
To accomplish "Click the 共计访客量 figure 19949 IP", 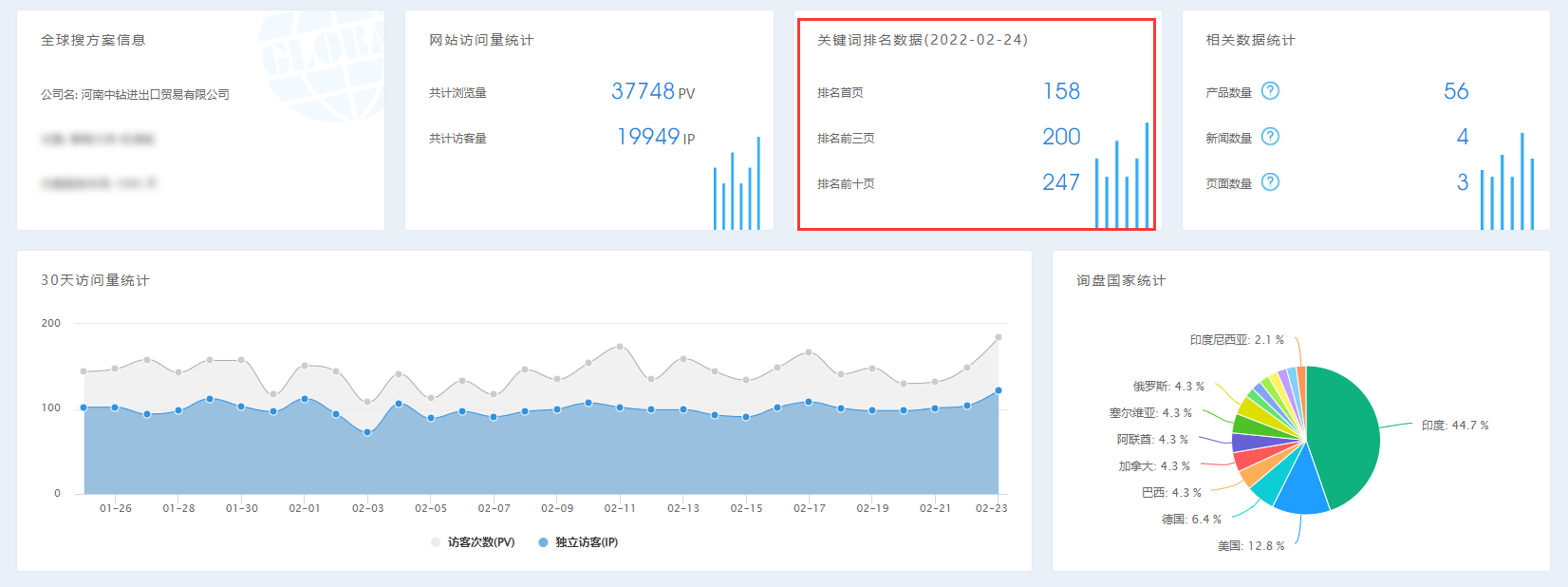I will pyautogui.click(x=655, y=137).
